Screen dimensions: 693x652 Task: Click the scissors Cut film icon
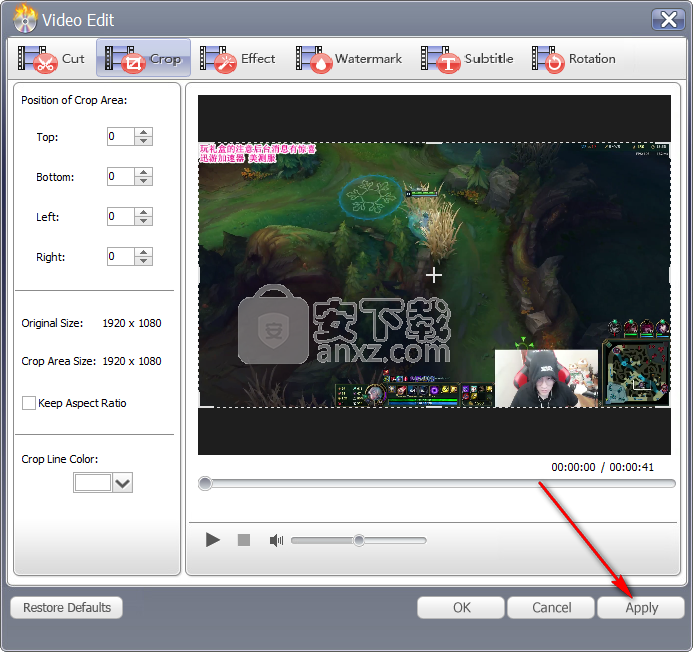[x=37, y=59]
